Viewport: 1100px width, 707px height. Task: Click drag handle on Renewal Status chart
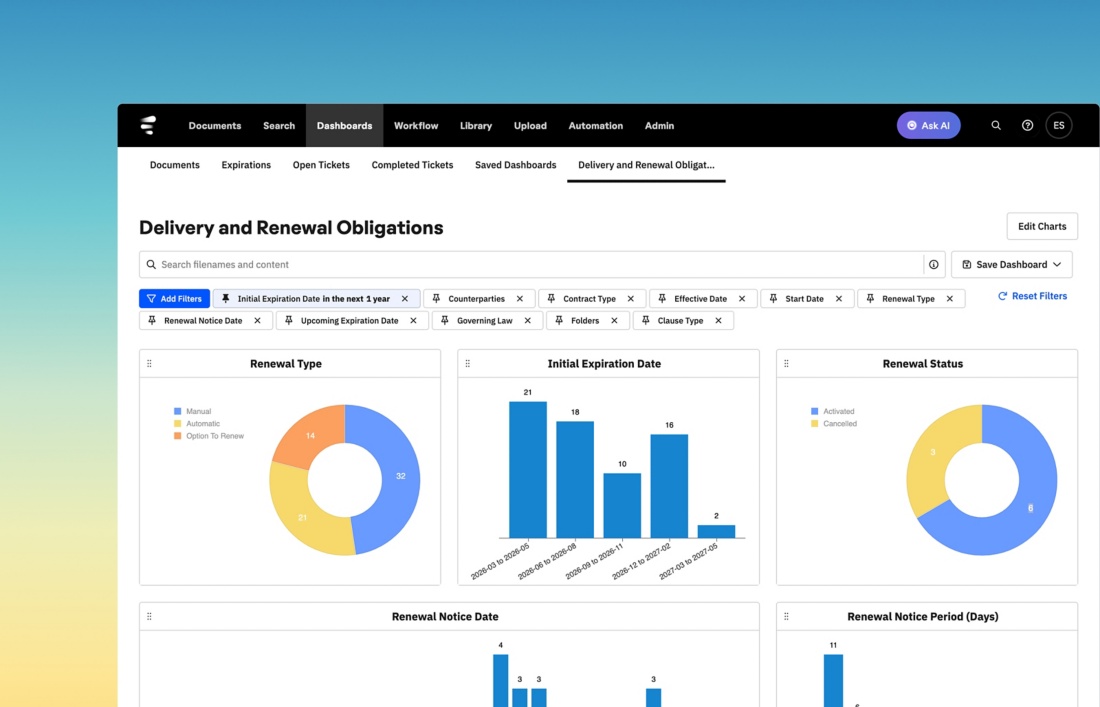(786, 364)
